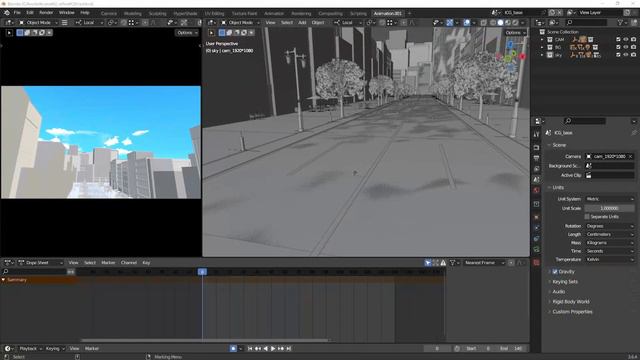Hide CAM collection with eye icon

click(626, 40)
